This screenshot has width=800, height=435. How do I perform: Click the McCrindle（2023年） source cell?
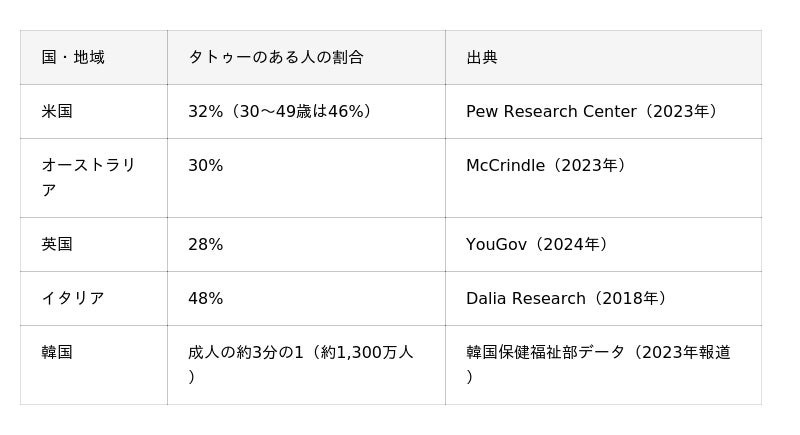pos(604,178)
